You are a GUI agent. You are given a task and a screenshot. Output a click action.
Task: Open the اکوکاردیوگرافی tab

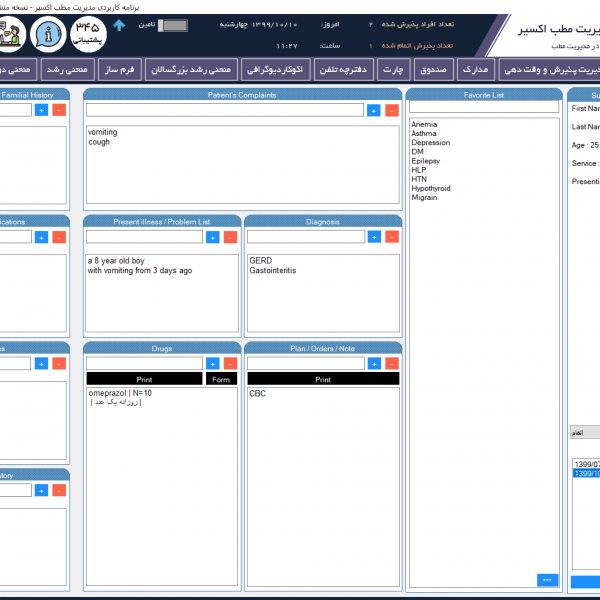click(x=272, y=69)
